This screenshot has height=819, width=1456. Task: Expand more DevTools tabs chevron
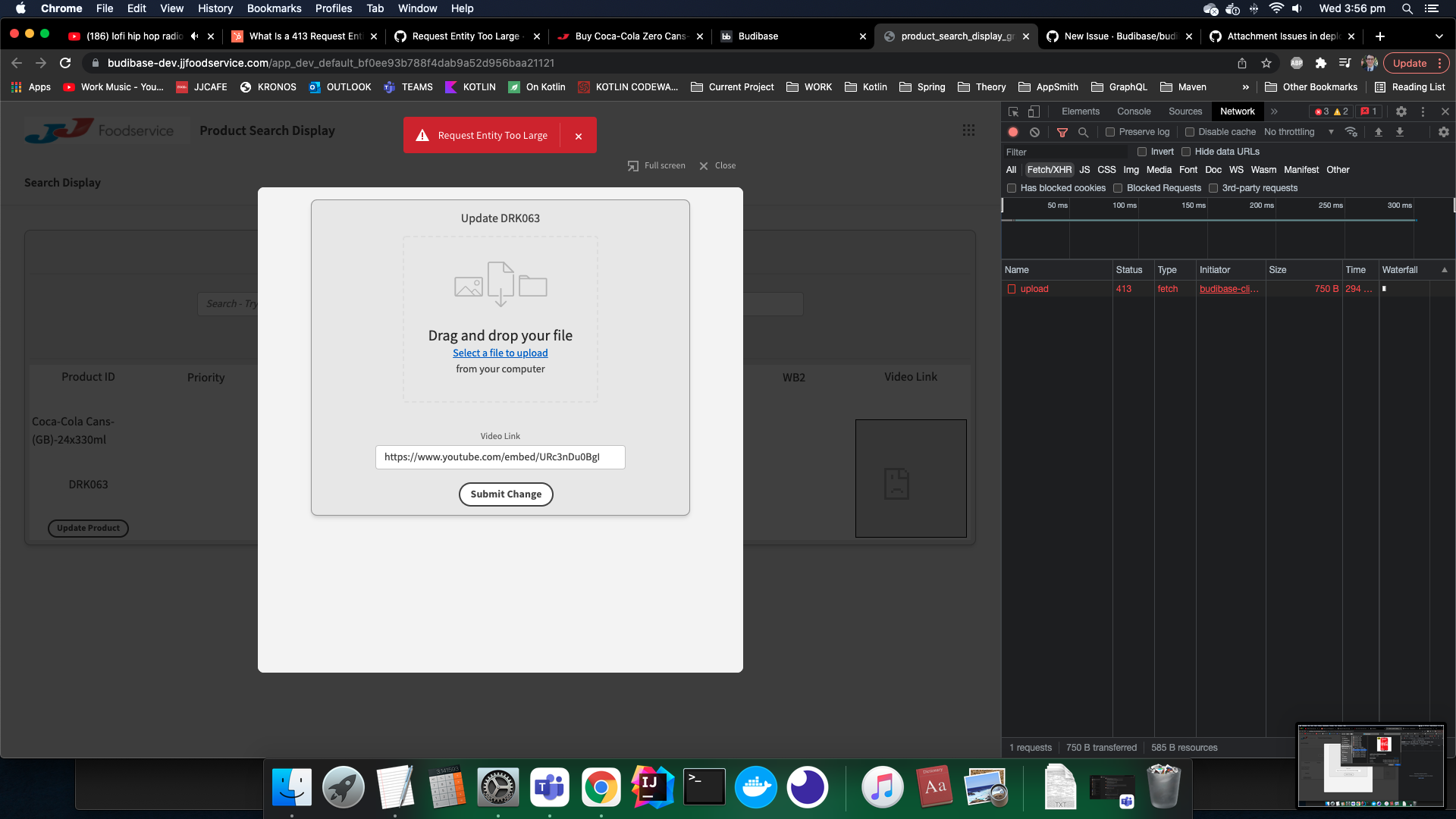1275,111
